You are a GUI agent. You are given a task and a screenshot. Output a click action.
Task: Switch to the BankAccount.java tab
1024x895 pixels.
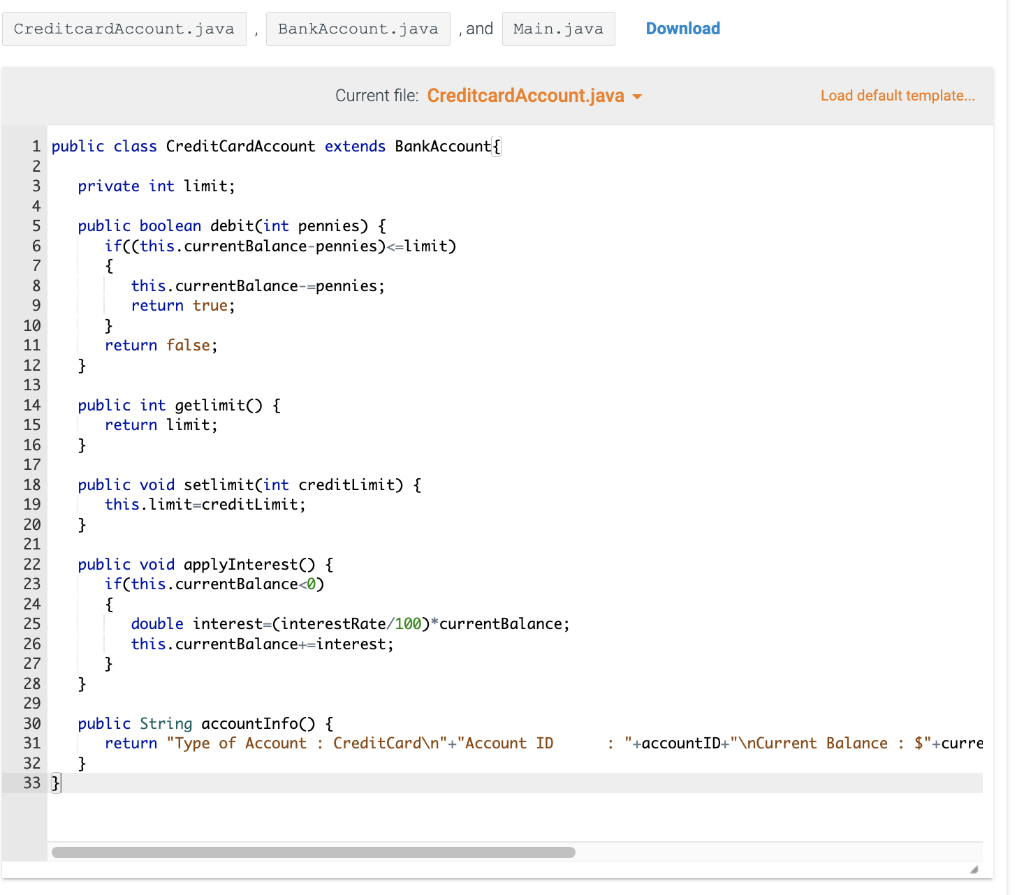(x=358, y=29)
